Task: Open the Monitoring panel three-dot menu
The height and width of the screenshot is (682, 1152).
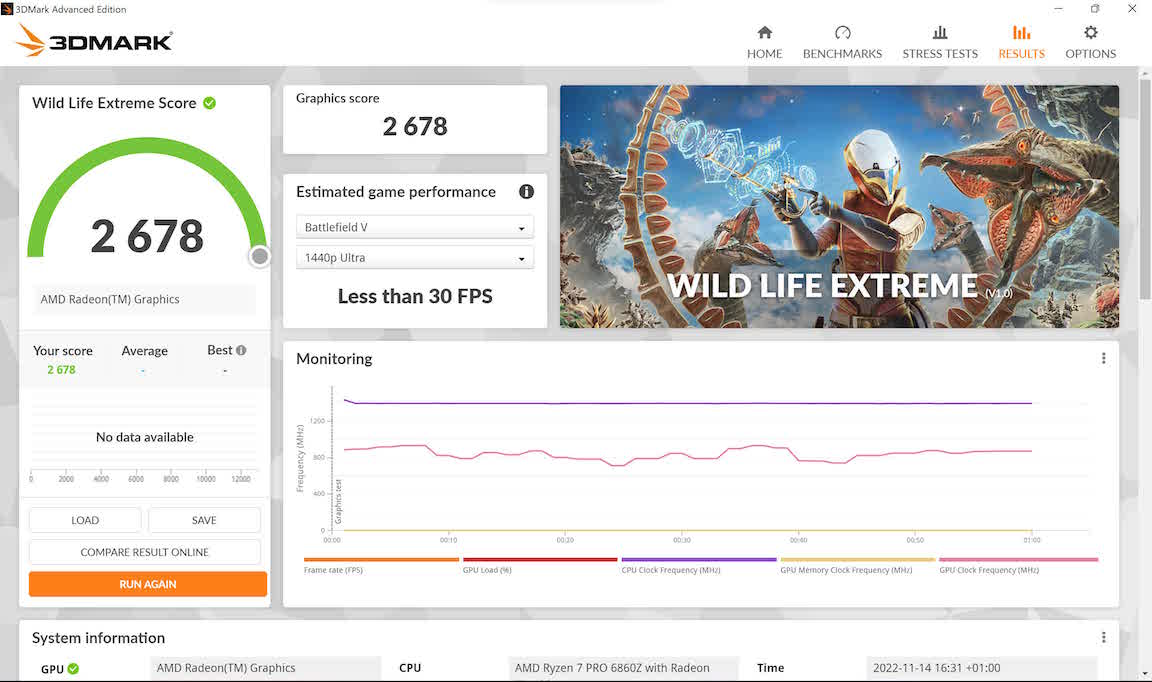Action: coord(1103,358)
